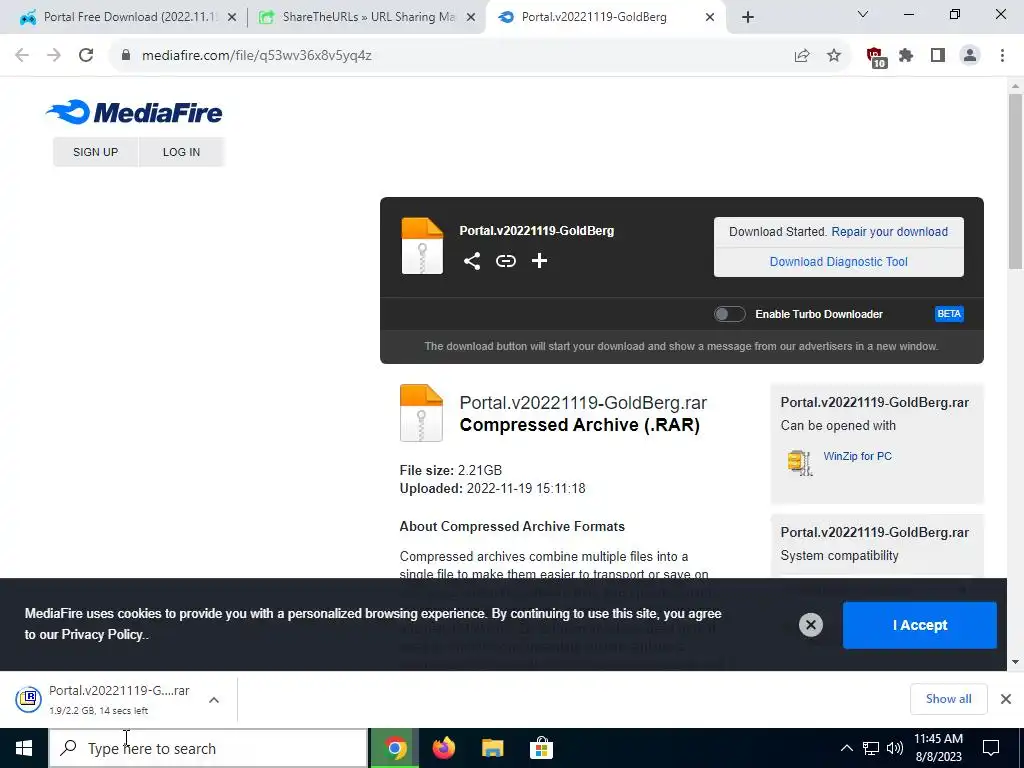Close the Portal.v20221119-GoldBerg tab
1024x768 pixels.
pos(710,17)
